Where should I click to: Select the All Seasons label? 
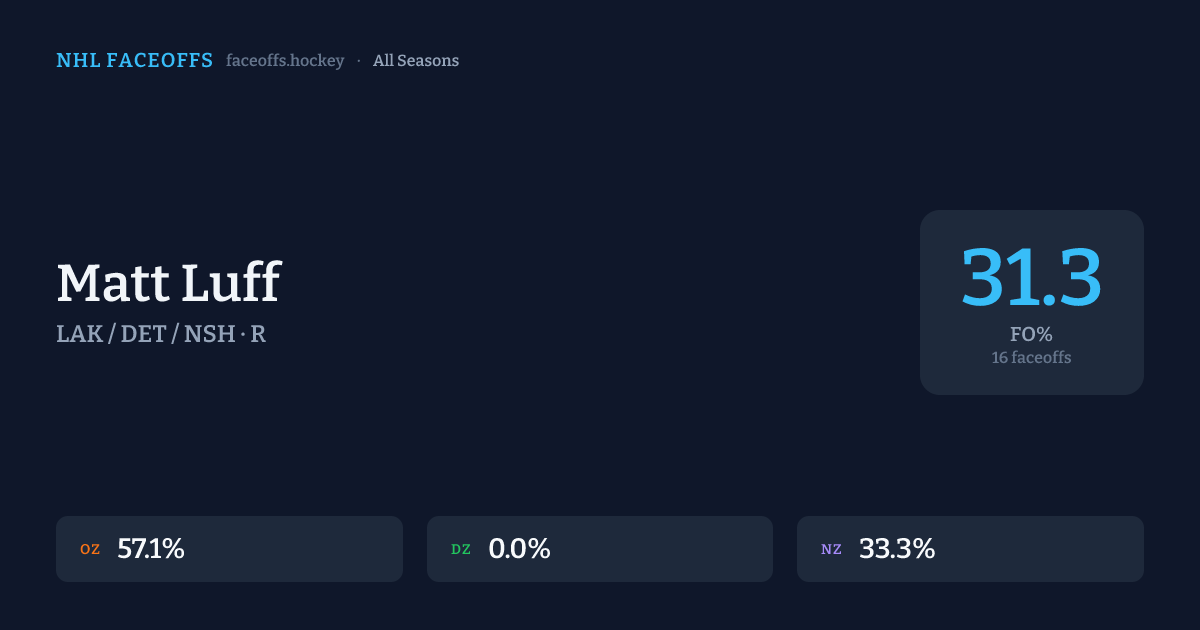[x=416, y=61]
